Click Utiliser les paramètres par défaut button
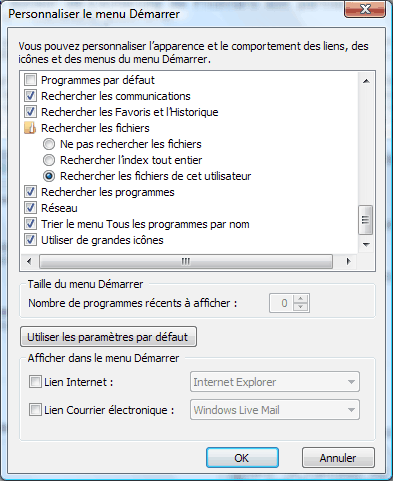This screenshot has width=394, height=481. [108, 337]
